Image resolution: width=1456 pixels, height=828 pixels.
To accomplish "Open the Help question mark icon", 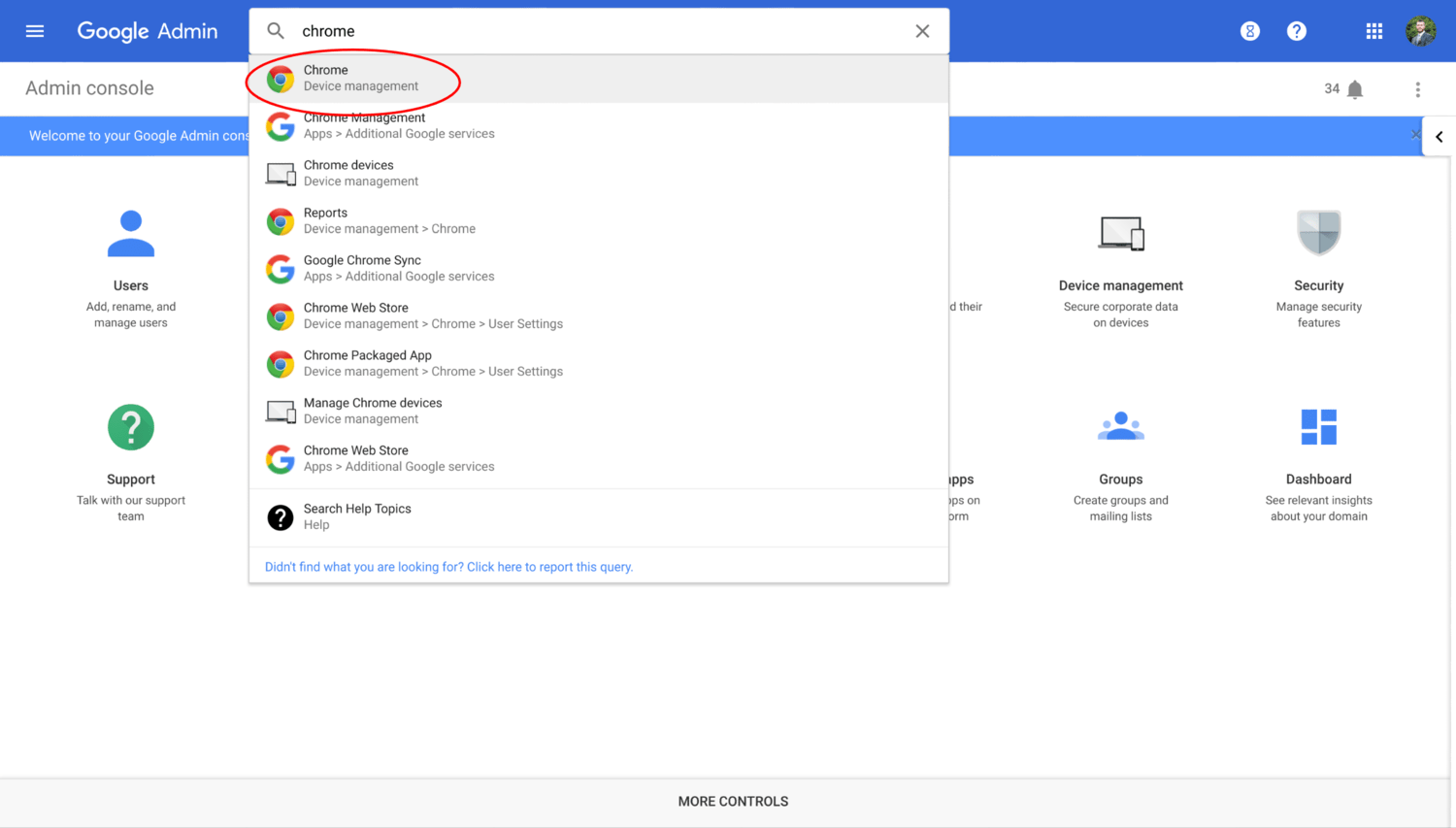I will [x=1297, y=31].
